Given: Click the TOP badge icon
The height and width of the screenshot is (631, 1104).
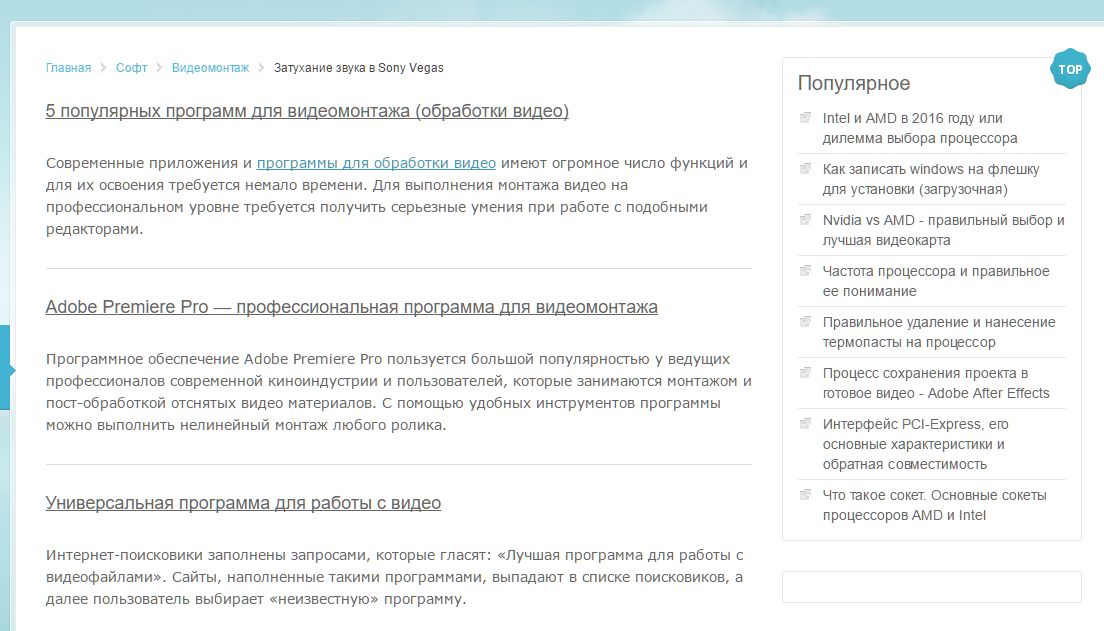Looking at the screenshot, I should (x=1070, y=69).
